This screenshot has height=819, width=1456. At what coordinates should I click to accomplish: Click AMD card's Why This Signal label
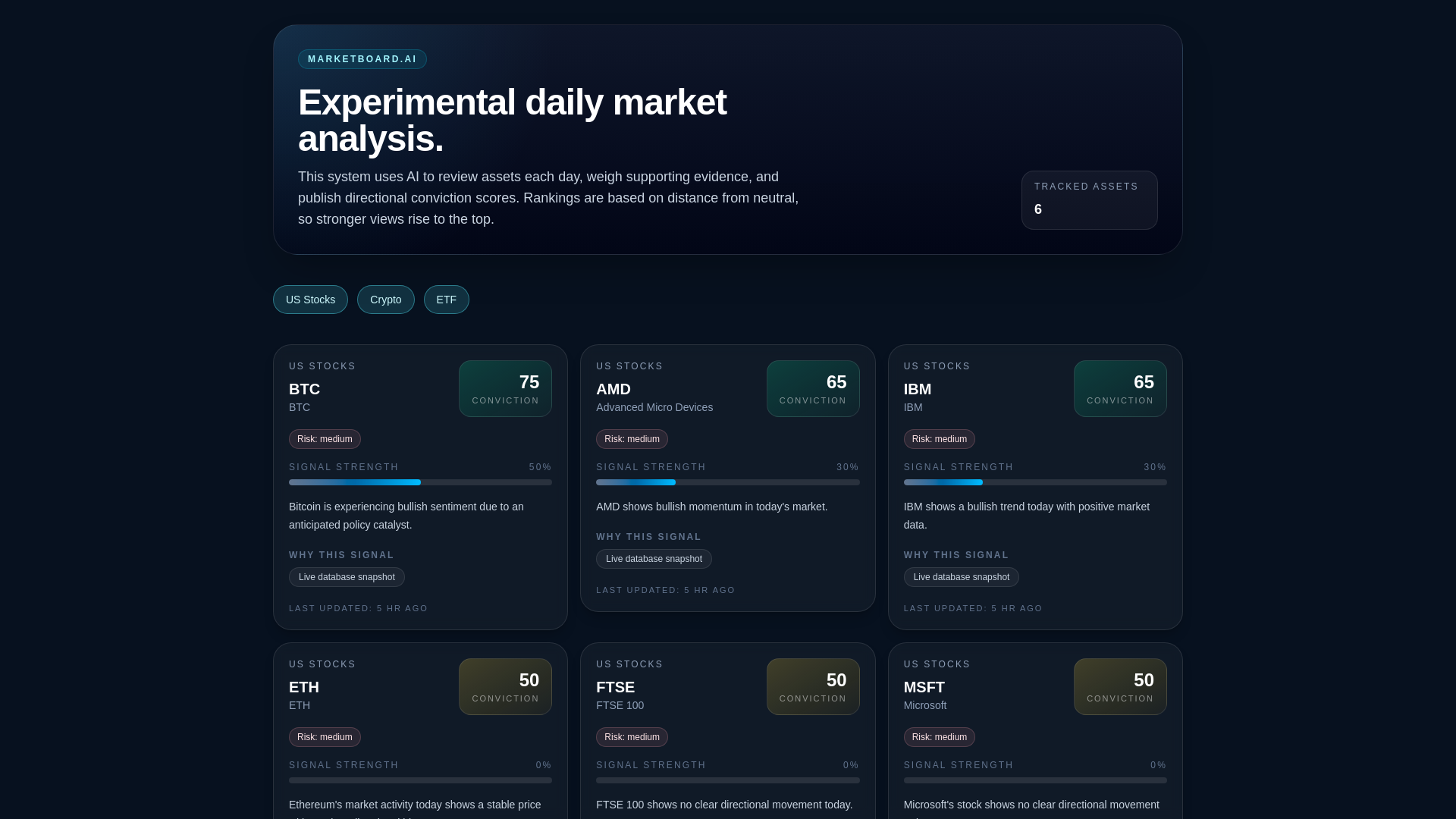648,537
